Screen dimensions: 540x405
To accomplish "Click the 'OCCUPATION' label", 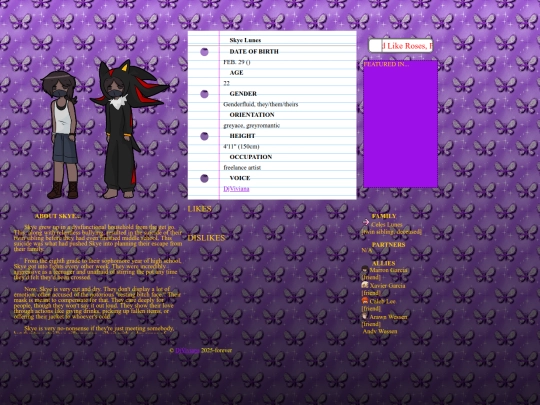I will (x=251, y=157).
